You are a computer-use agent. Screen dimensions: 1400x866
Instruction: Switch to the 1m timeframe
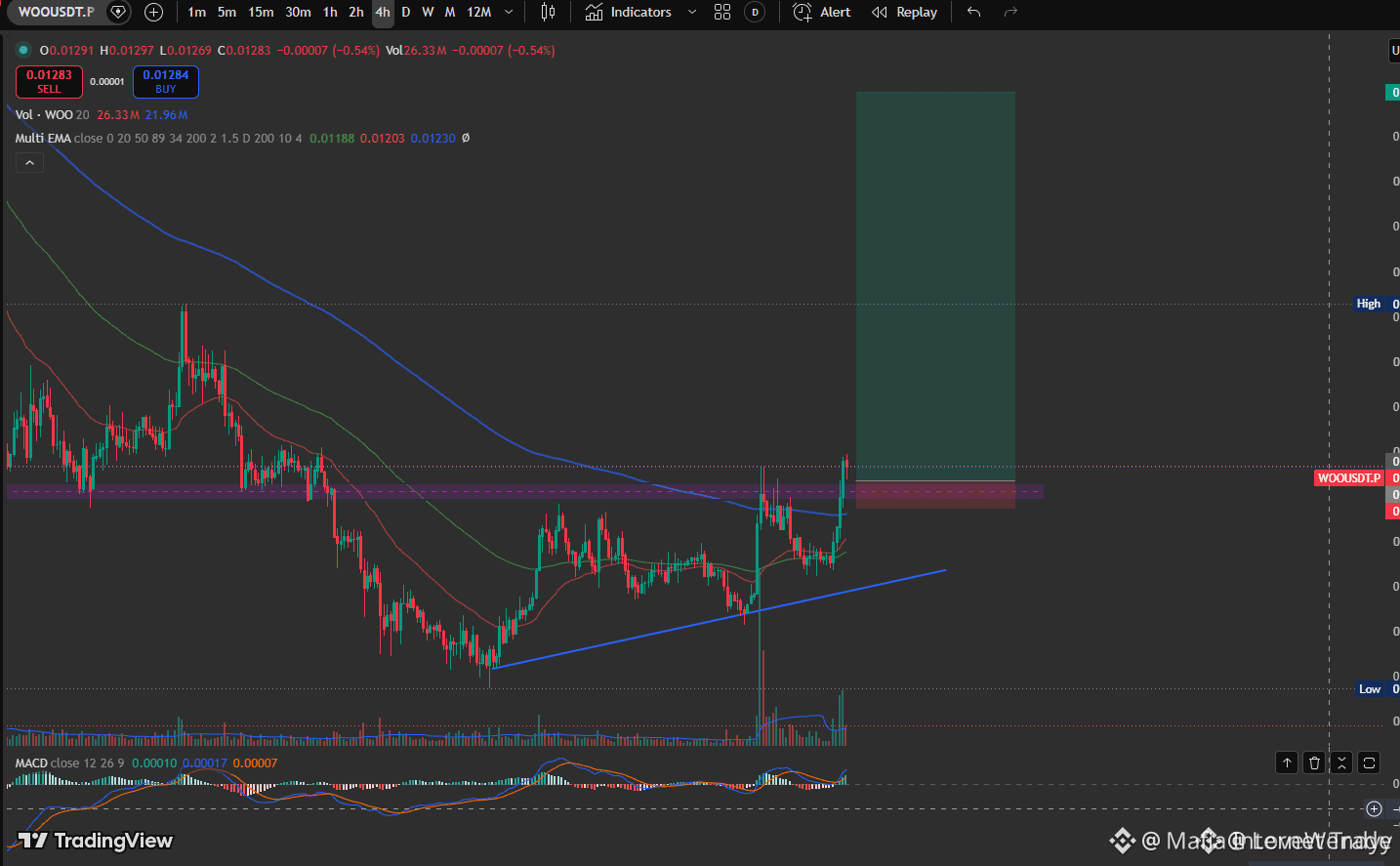(196, 12)
